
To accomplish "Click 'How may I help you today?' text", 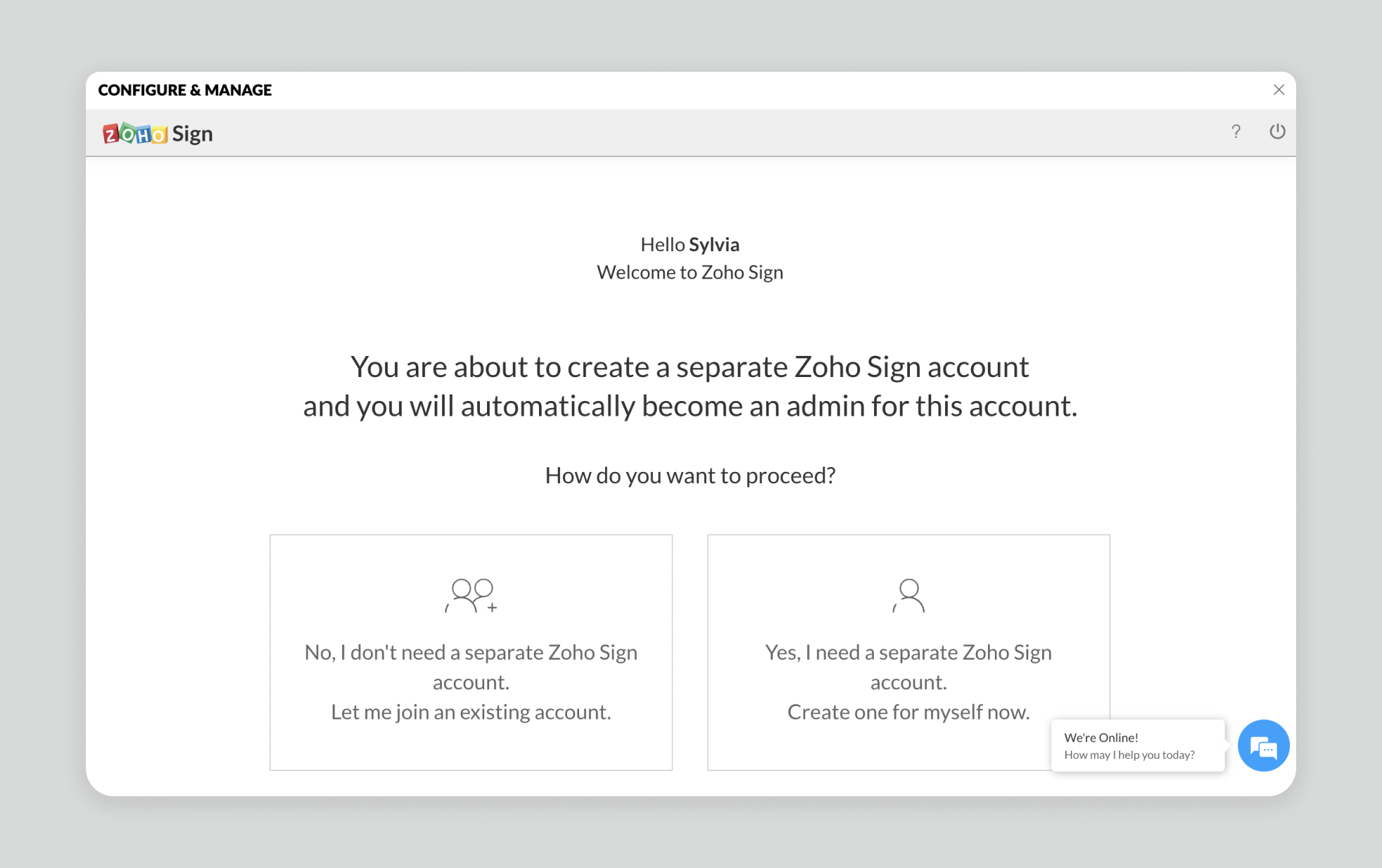I will [1129, 755].
